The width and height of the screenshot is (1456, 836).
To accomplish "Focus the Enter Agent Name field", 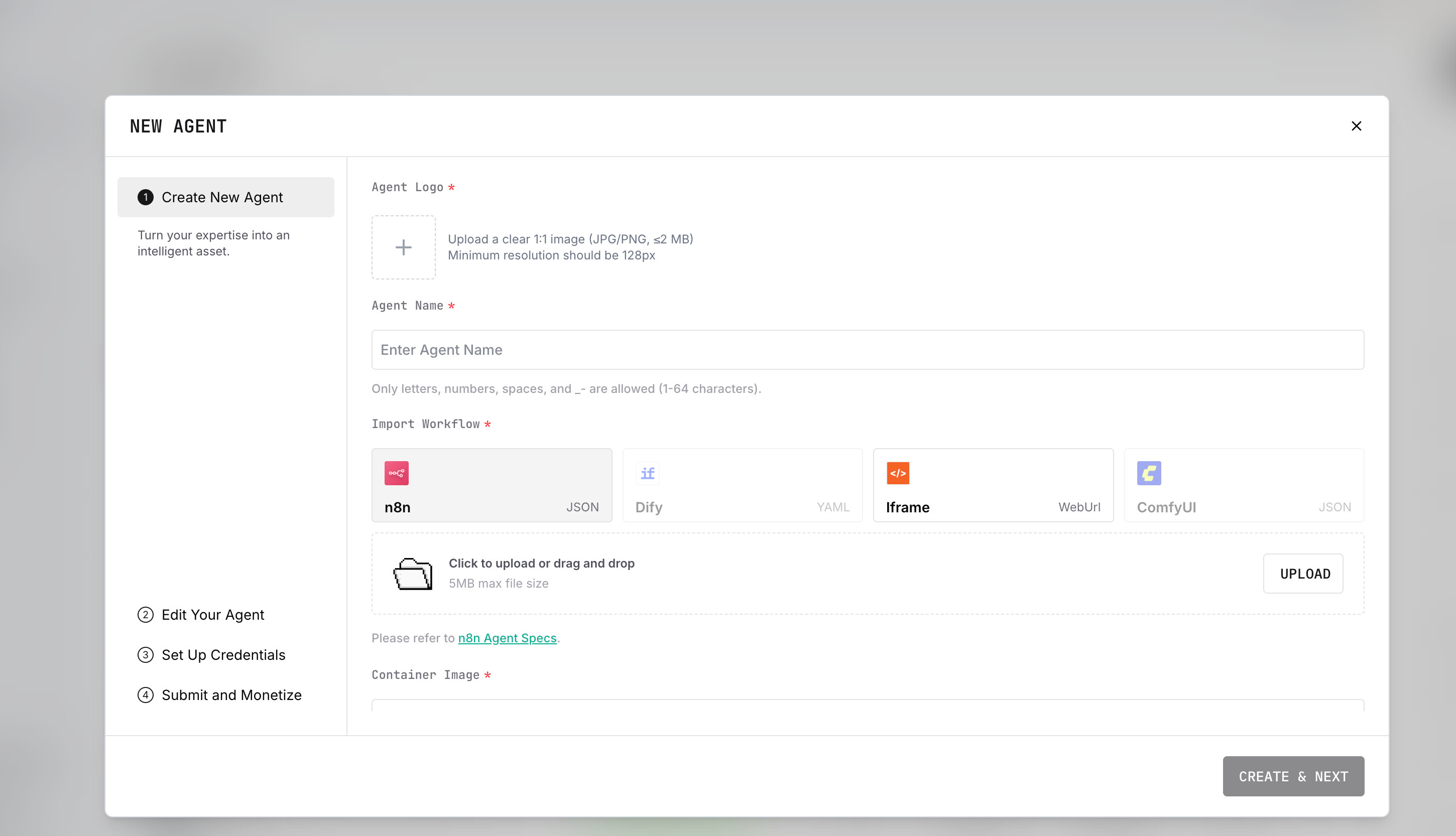I will point(867,350).
